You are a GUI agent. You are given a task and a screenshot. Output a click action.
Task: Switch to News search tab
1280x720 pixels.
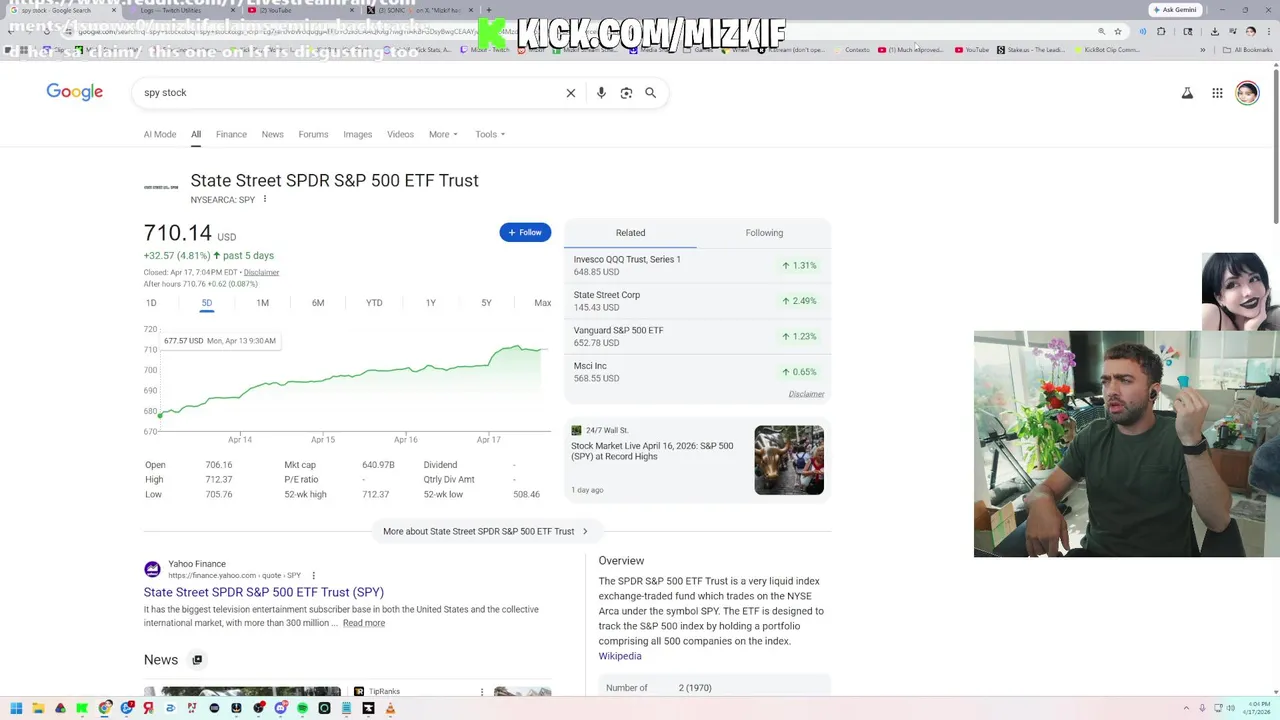tap(273, 134)
